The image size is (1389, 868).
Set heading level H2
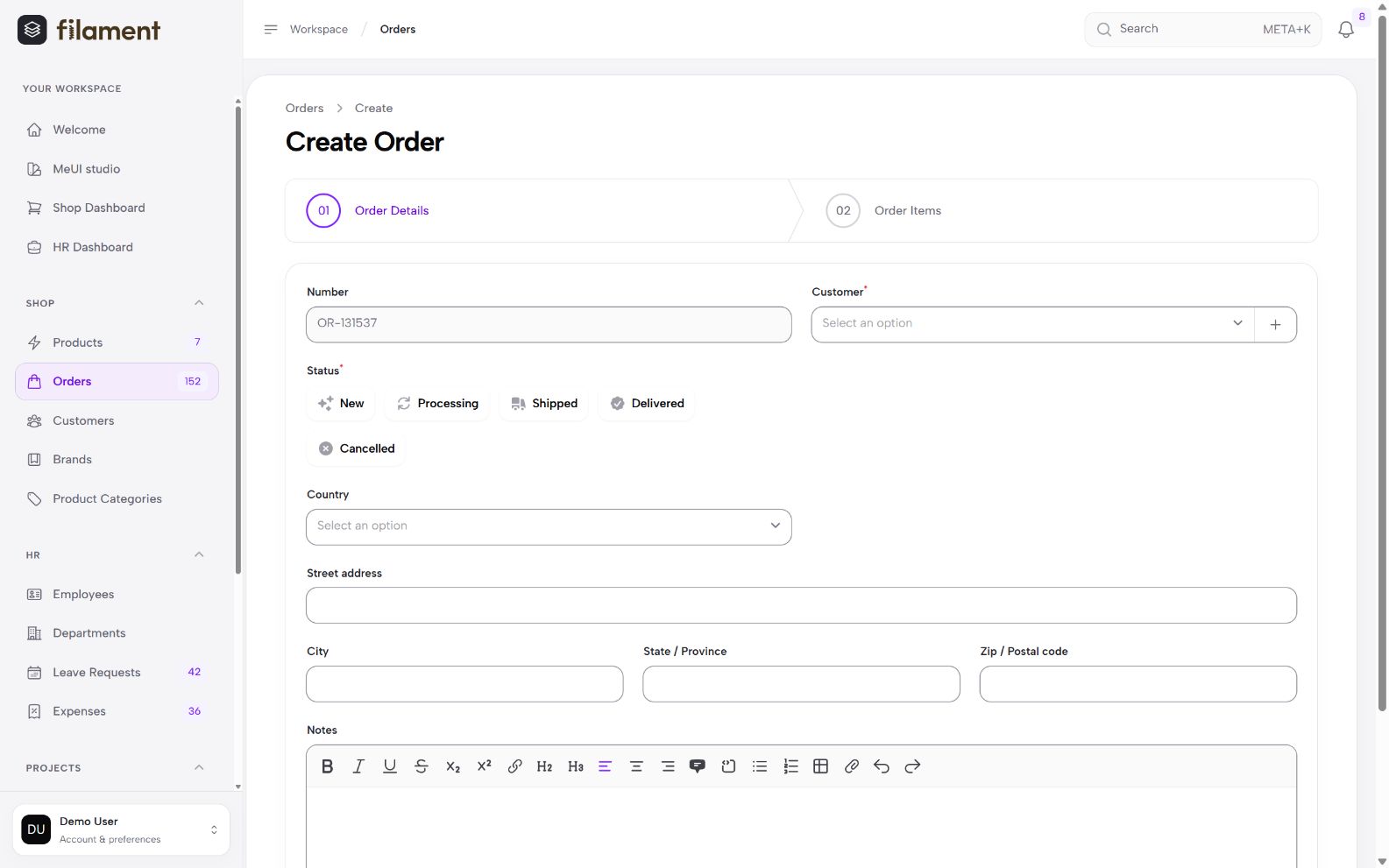544,766
